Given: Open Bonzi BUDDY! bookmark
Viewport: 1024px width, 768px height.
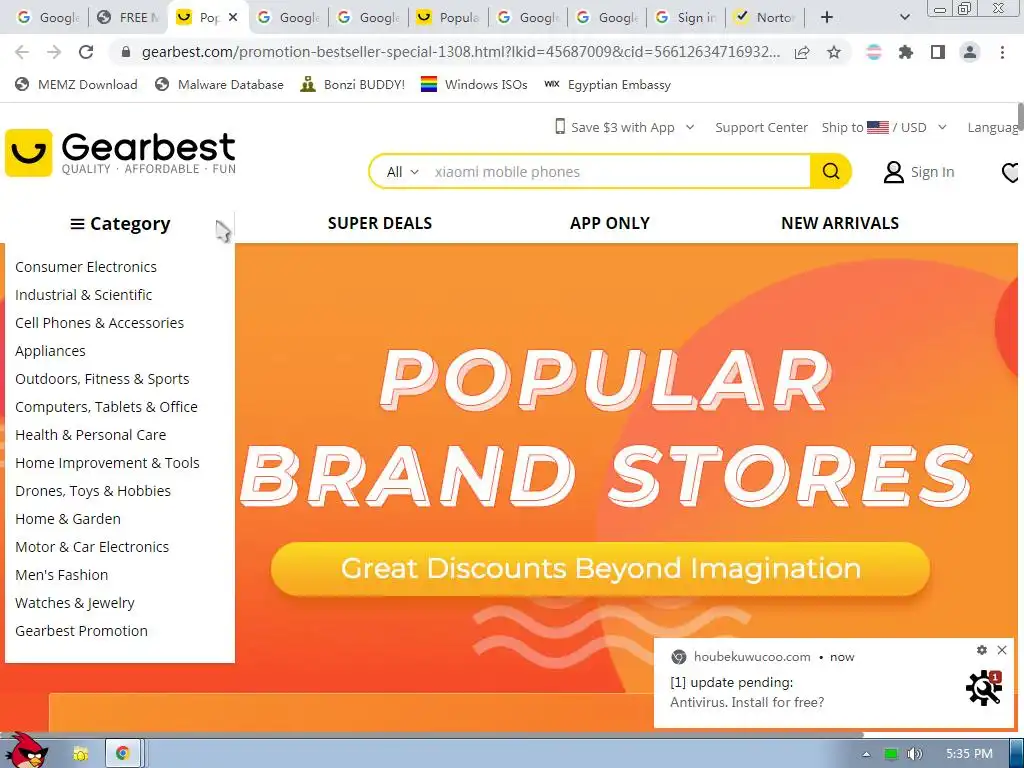Looking at the screenshot, I should [x=353, y=84].
